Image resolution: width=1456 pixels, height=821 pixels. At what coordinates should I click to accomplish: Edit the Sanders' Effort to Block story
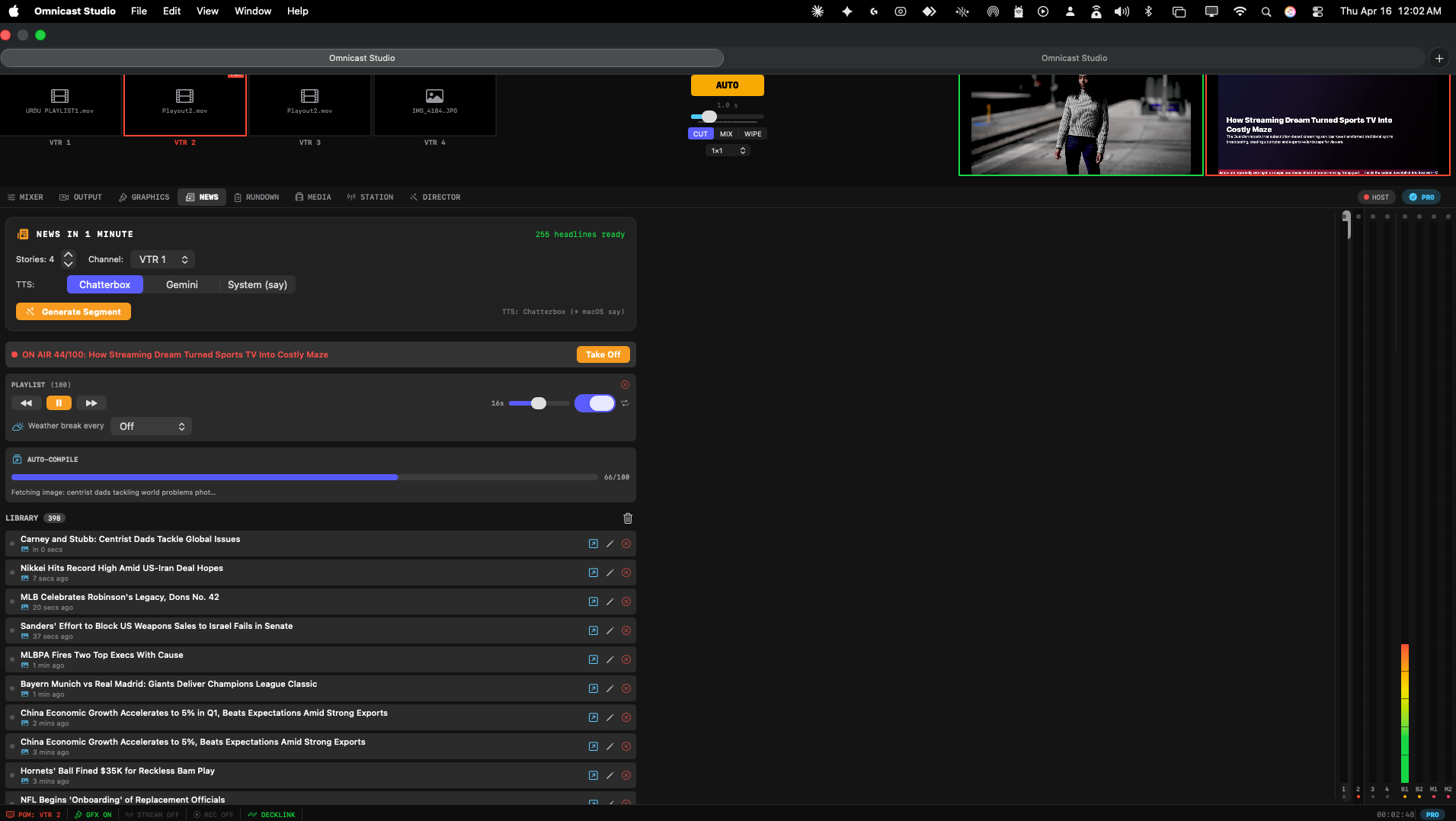click(x=610, y=631)
